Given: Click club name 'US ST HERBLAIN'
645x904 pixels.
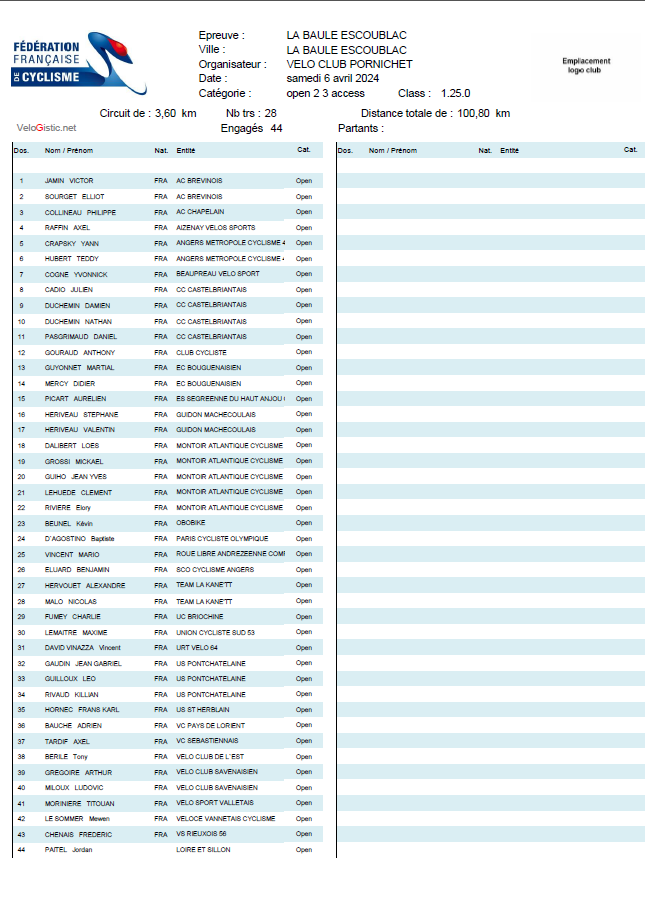Looking at the screenshot, I should coord(203,710).
